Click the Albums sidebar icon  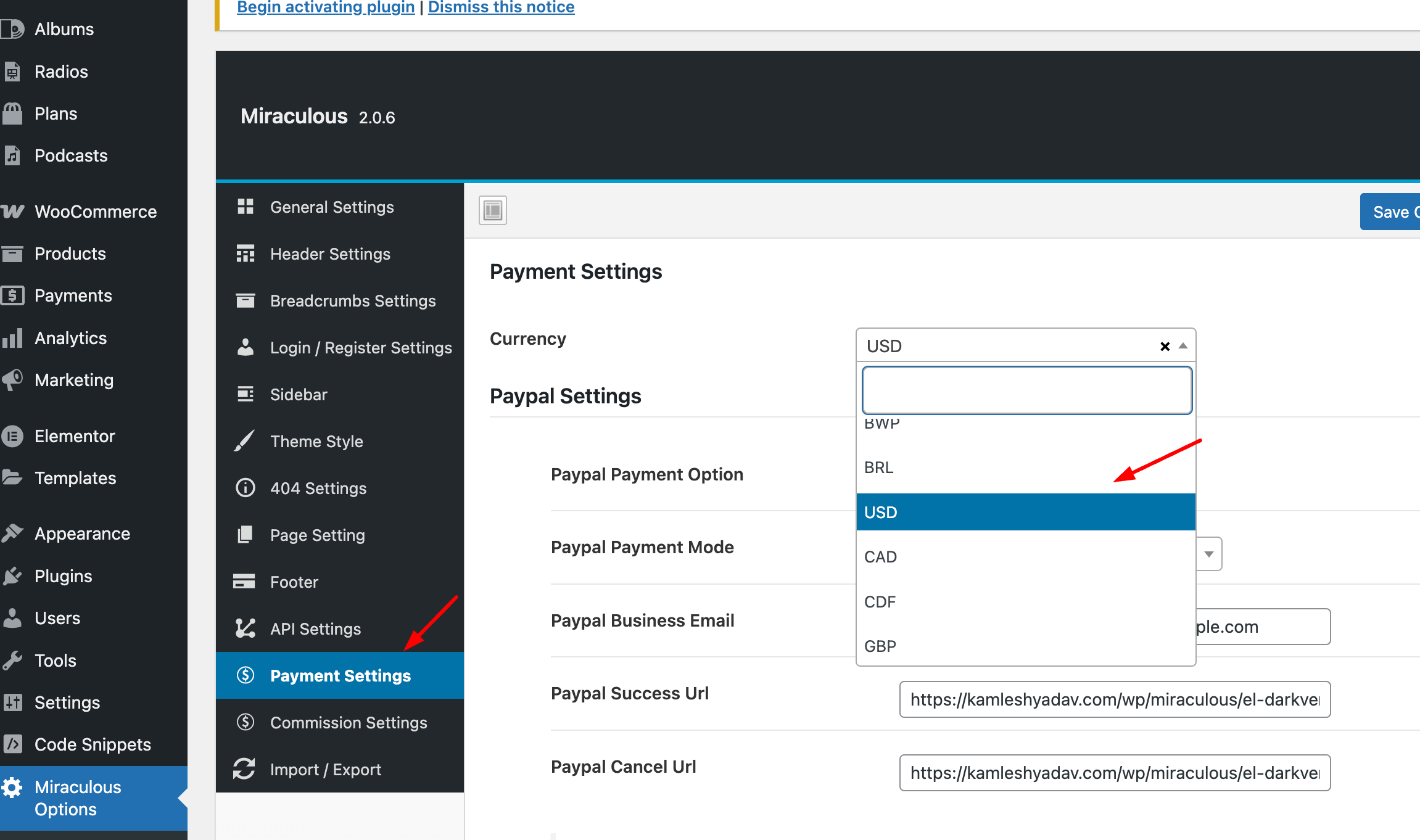point(12,29)
